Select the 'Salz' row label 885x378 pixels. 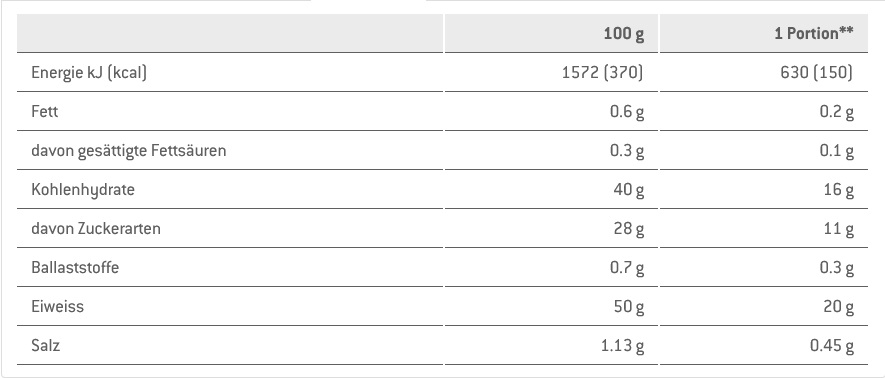(46, 345)
